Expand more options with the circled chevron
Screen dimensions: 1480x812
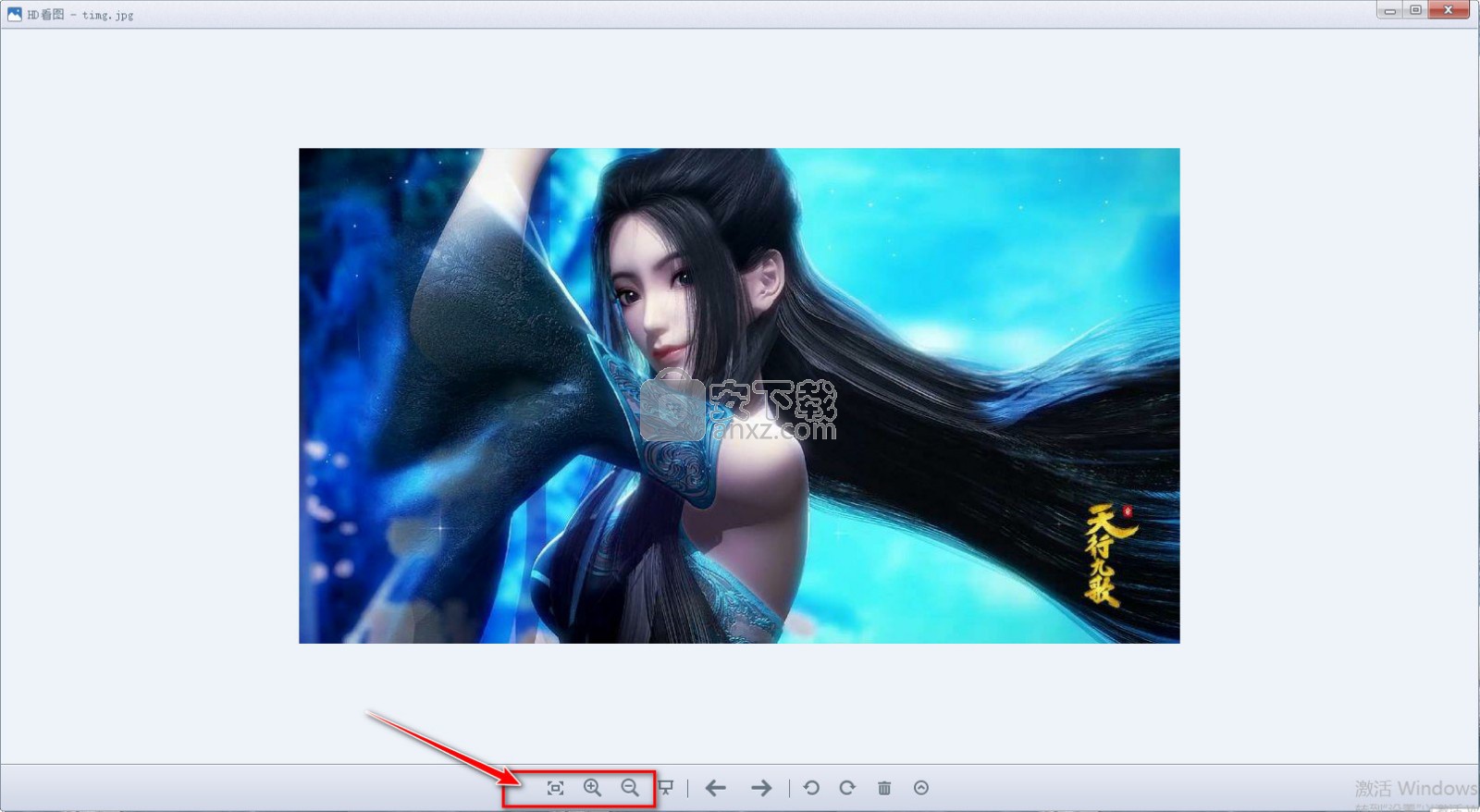pyautogui.click(x=921, y=788)
